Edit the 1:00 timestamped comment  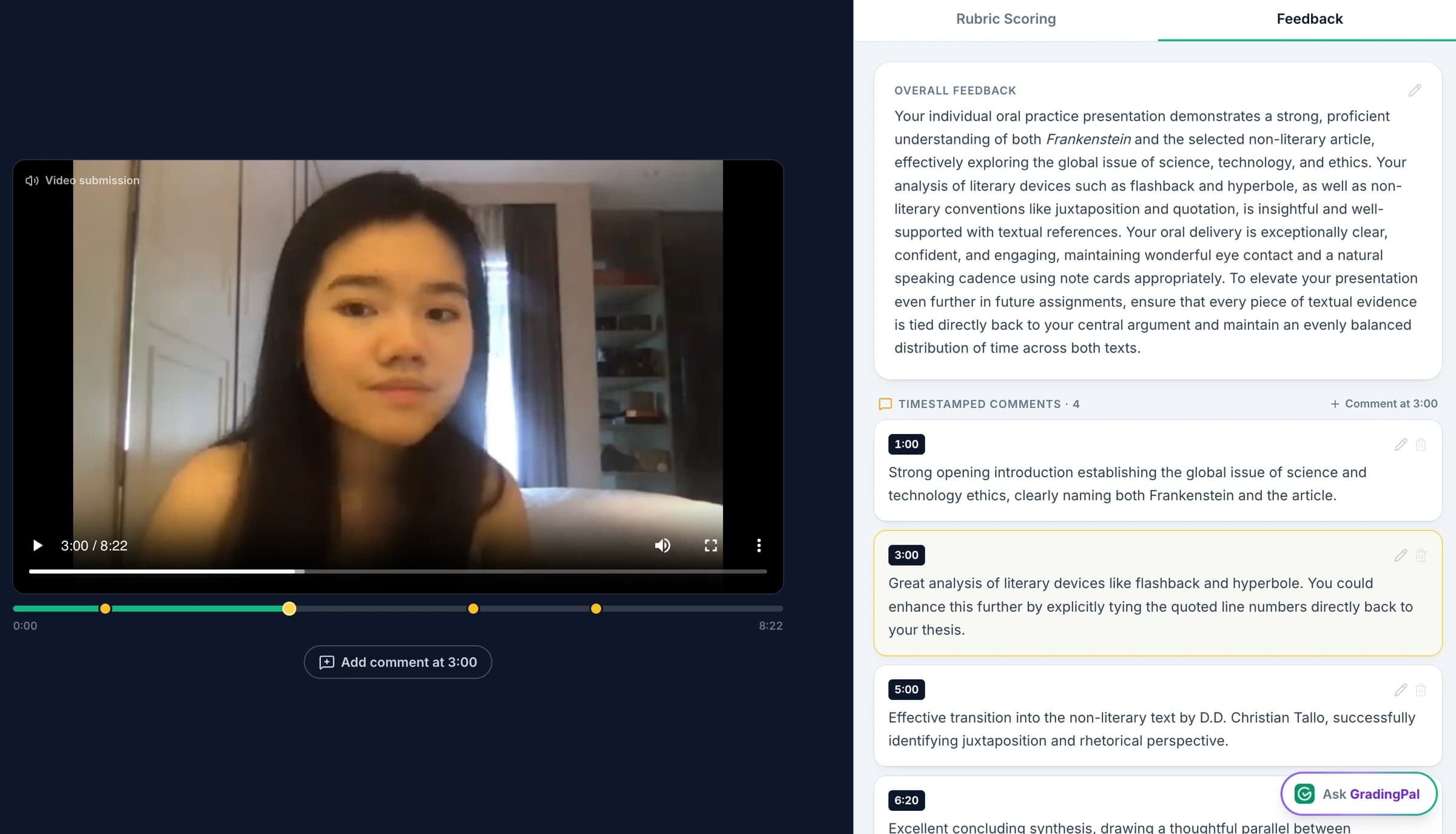pos(1400,444)
